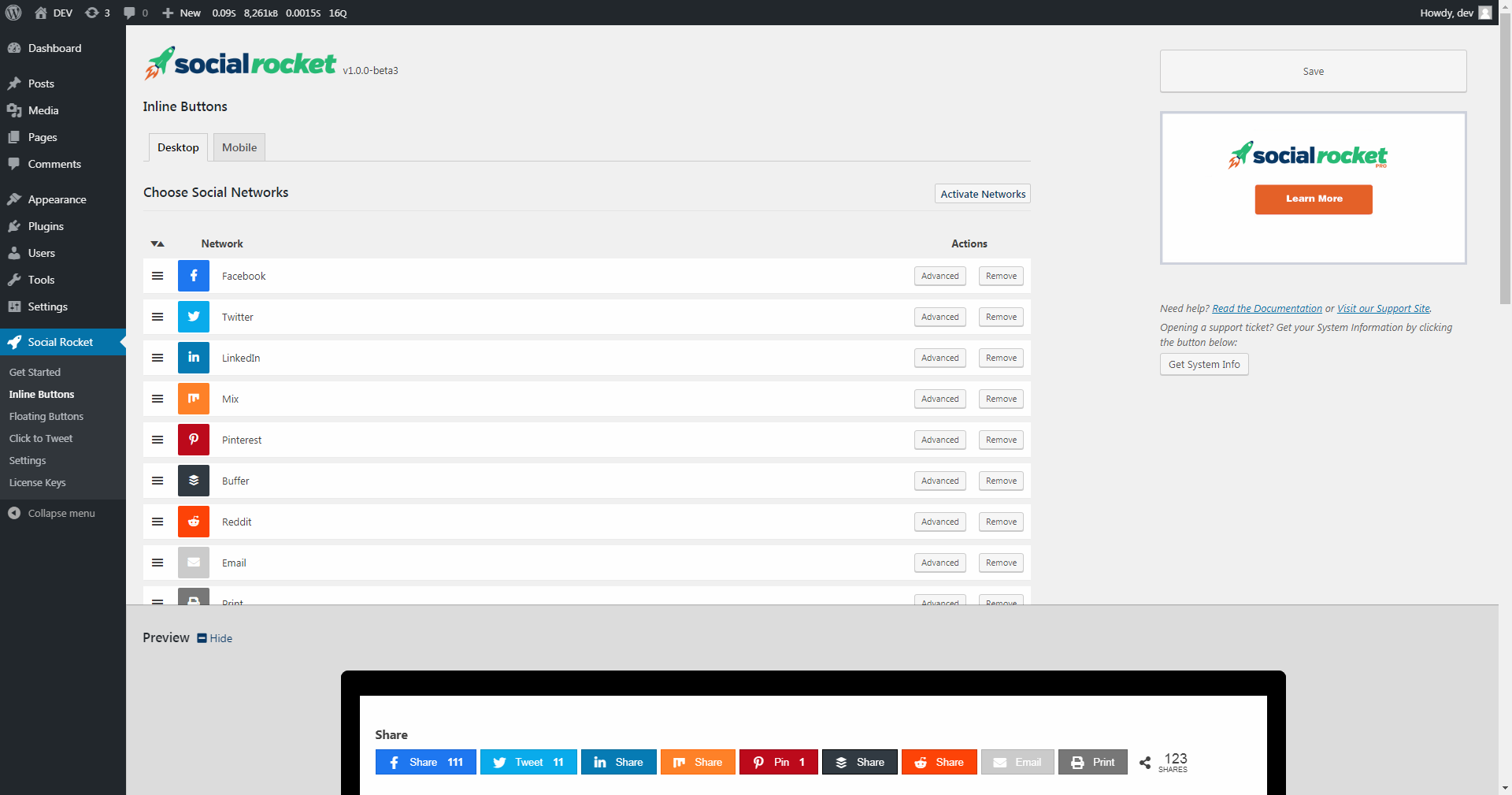This screenshot has width=1512, height=795.
Task: Open Advanced settings for LinkedIn
Action: click(940, 358)
